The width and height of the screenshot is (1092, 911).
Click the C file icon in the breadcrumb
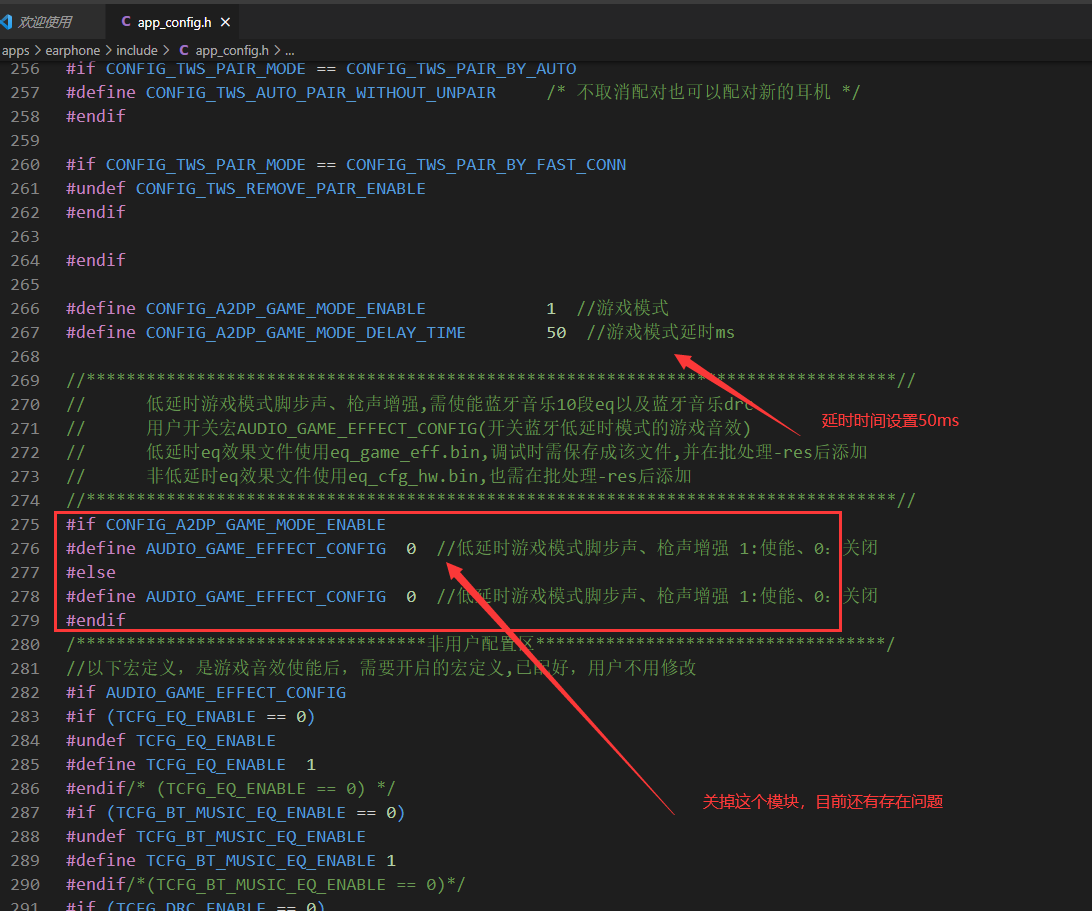[x=184, y=50]
